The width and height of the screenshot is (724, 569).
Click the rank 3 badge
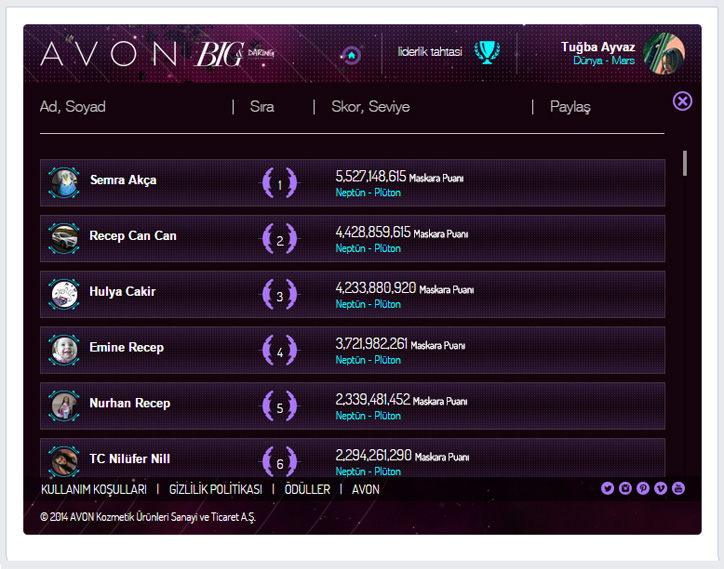279,295
